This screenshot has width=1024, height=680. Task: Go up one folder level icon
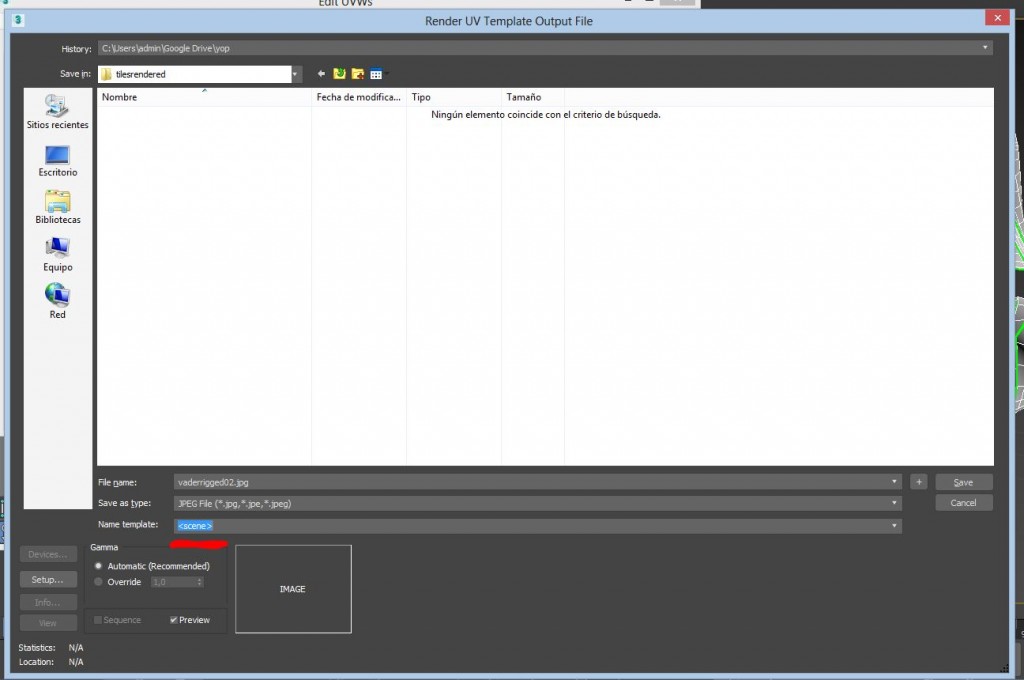click(x=340, y=74)
